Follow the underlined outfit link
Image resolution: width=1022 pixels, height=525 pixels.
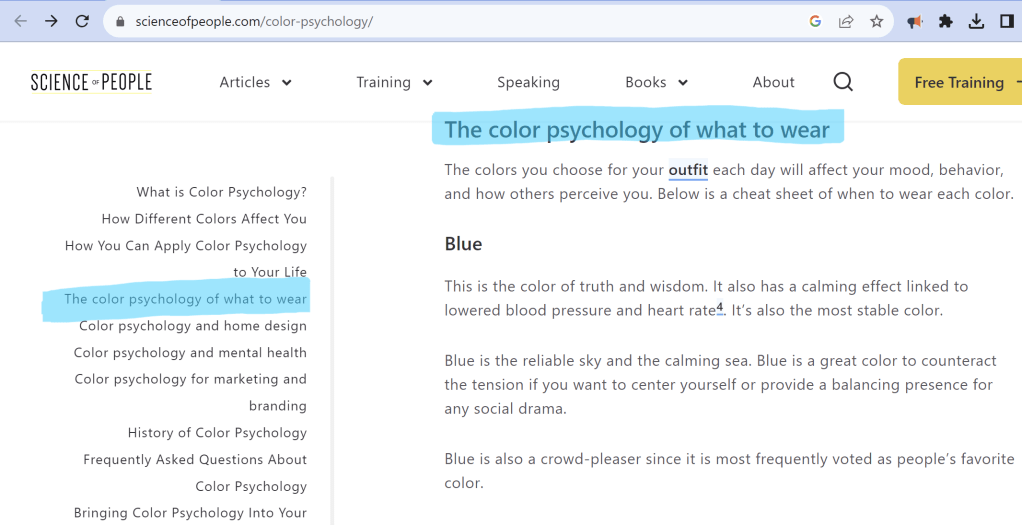(688, 170)
